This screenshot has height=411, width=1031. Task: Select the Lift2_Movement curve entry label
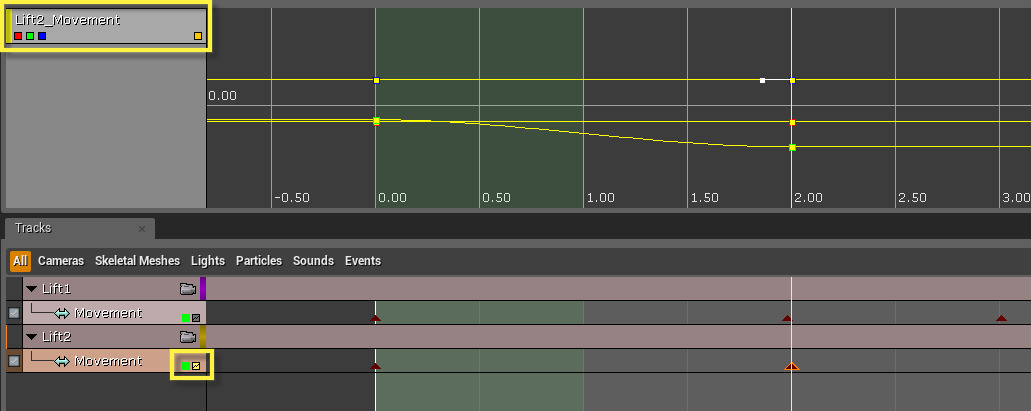pos(67,20)
